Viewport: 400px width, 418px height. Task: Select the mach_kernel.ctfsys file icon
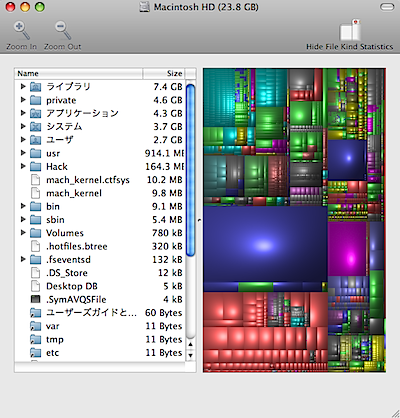click(x=35, y=180)
